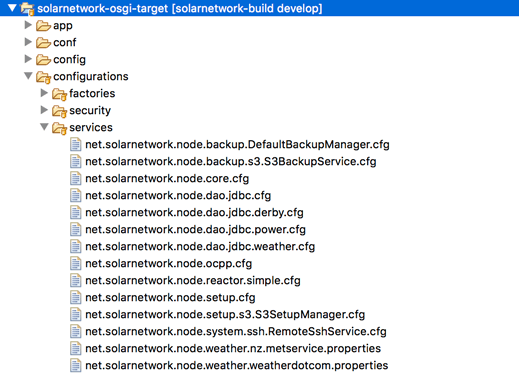Image resolution: width=519 pixels, height=373 pixels.
Task: Click the S3SetupManager.cfg file icon
Action: (76, 315)
